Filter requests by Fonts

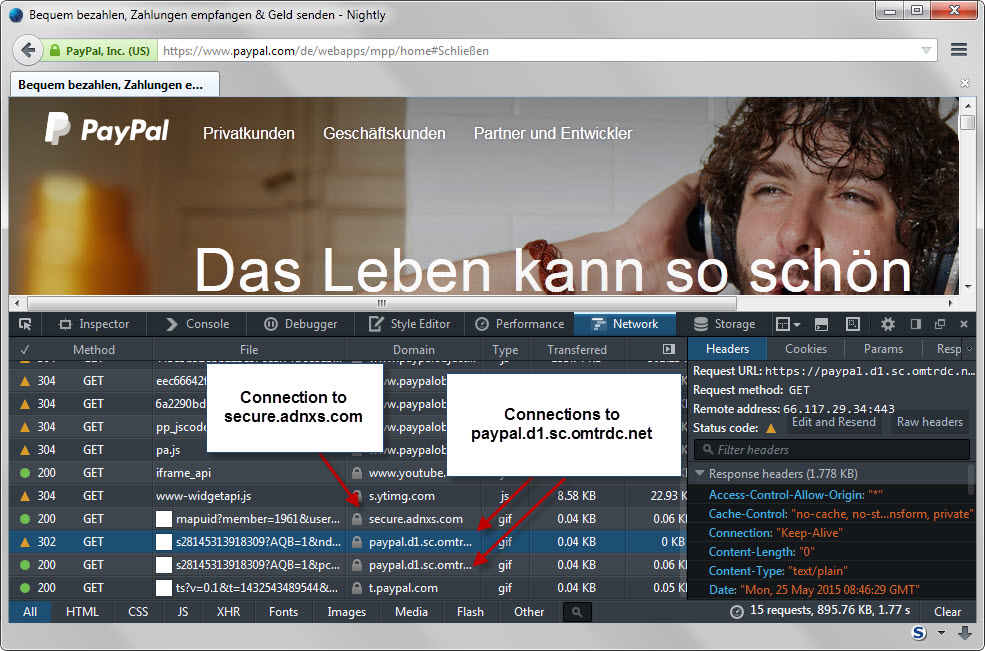[x=283, y=611]
